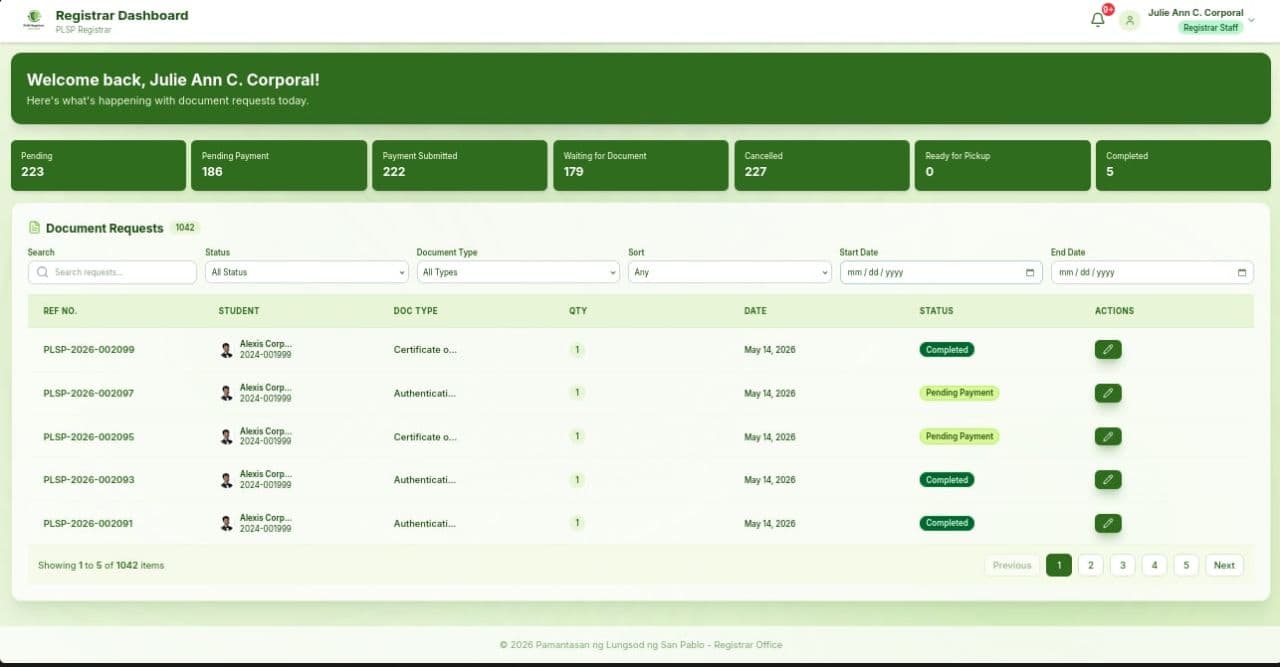Click the DOC TYPE column header
Viewport: 1280px width, 667px height.
416,311
